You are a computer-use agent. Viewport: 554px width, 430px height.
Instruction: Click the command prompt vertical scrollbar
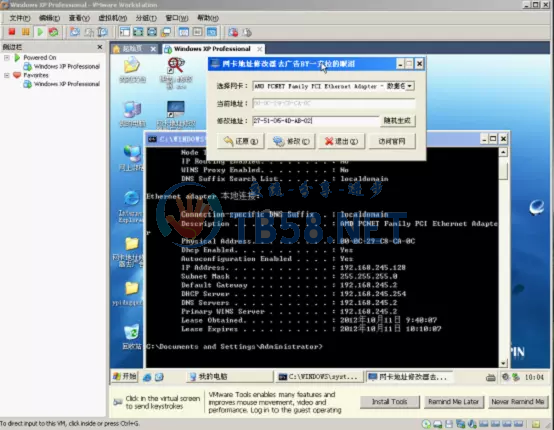tap(503, 258)
